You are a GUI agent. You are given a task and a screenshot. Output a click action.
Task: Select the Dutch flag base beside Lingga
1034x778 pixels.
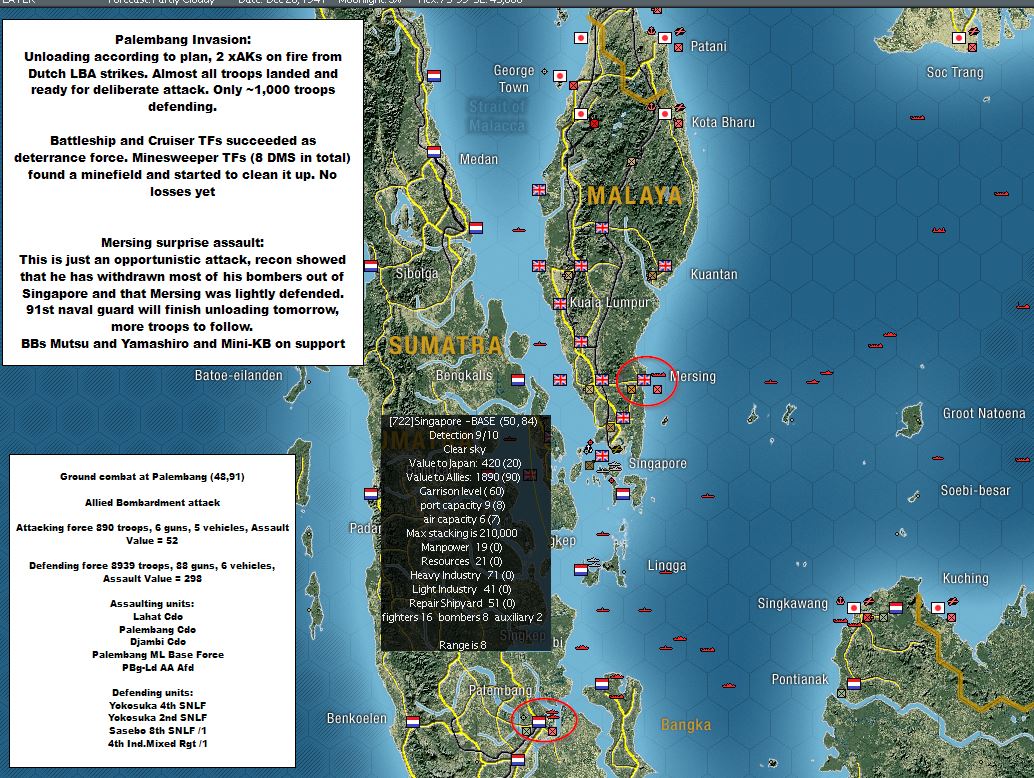point(581,570)
